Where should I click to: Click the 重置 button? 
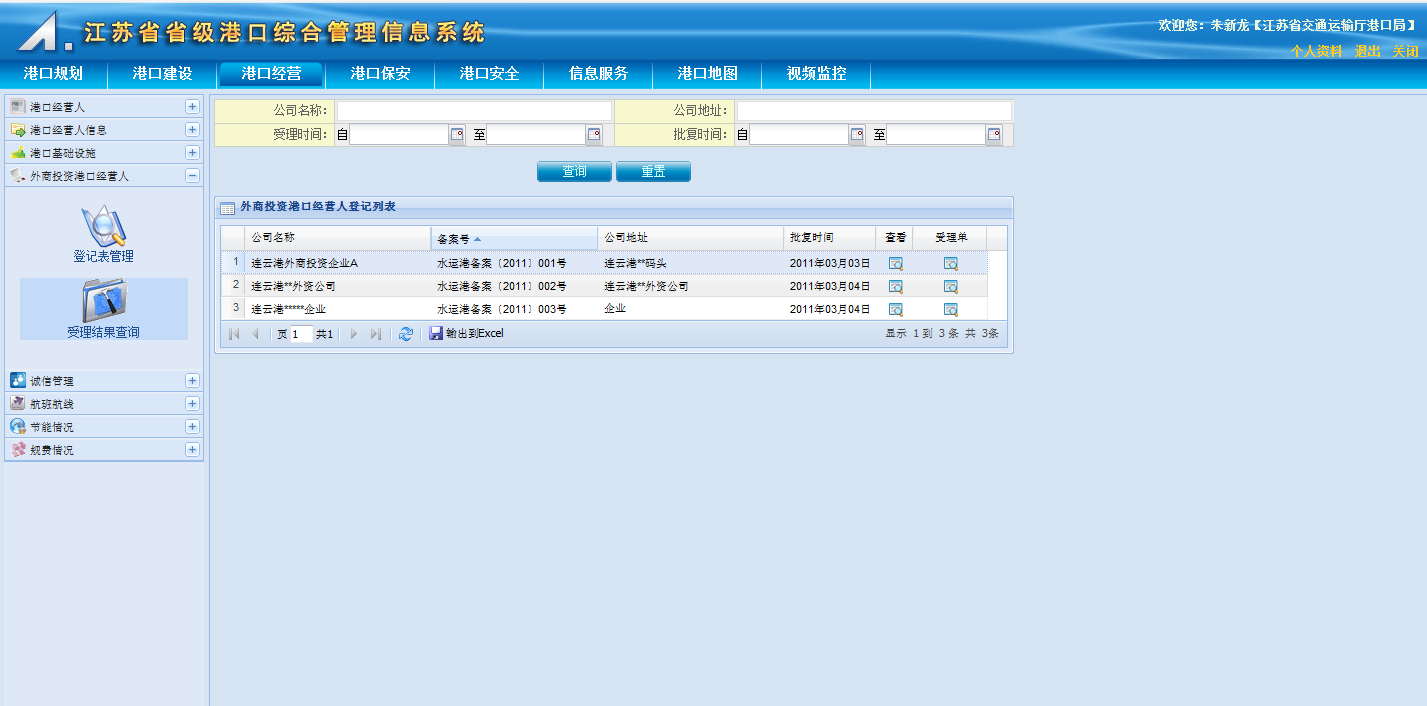coord(653,172)
